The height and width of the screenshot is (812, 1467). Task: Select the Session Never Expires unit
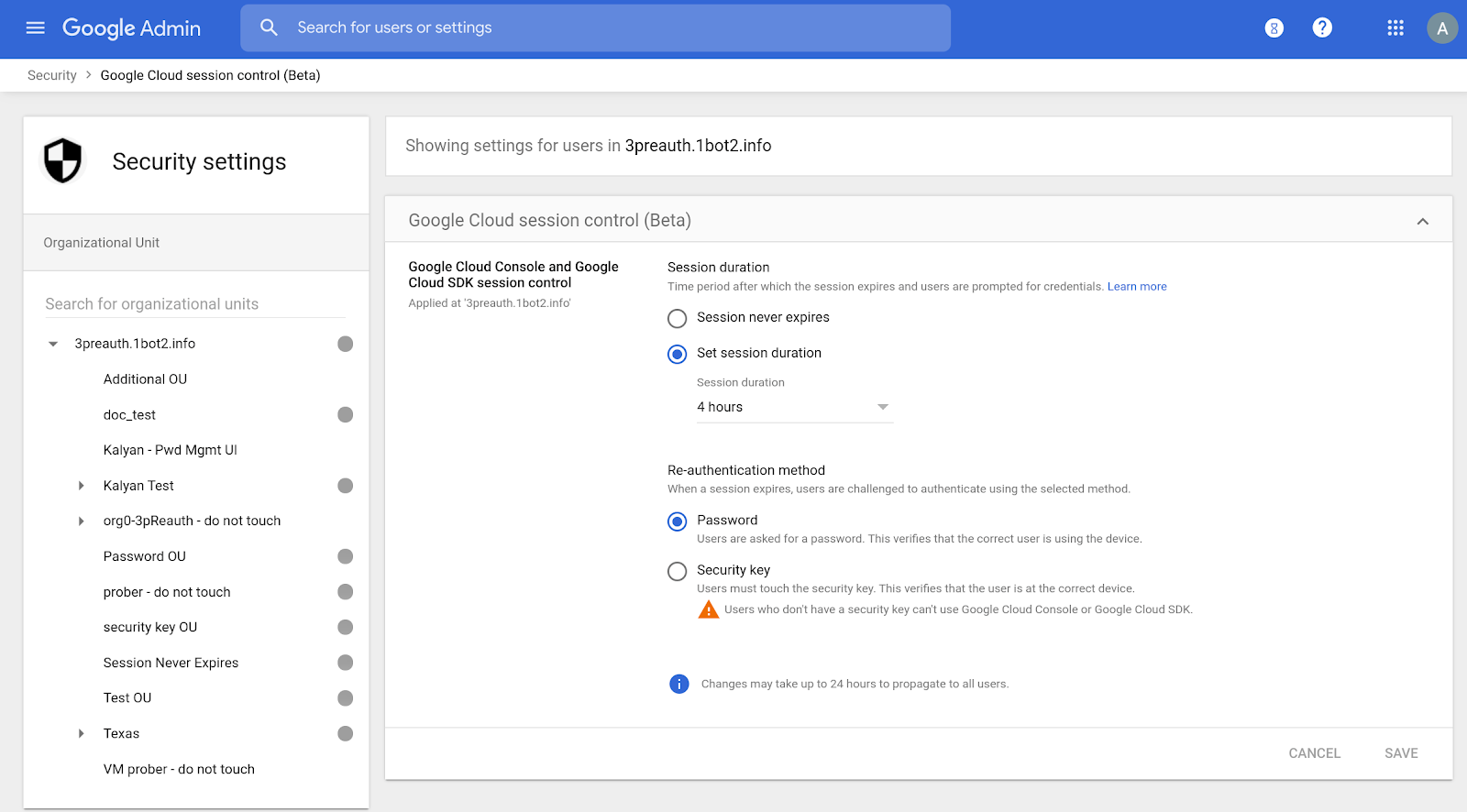click(x=171, y=663)
